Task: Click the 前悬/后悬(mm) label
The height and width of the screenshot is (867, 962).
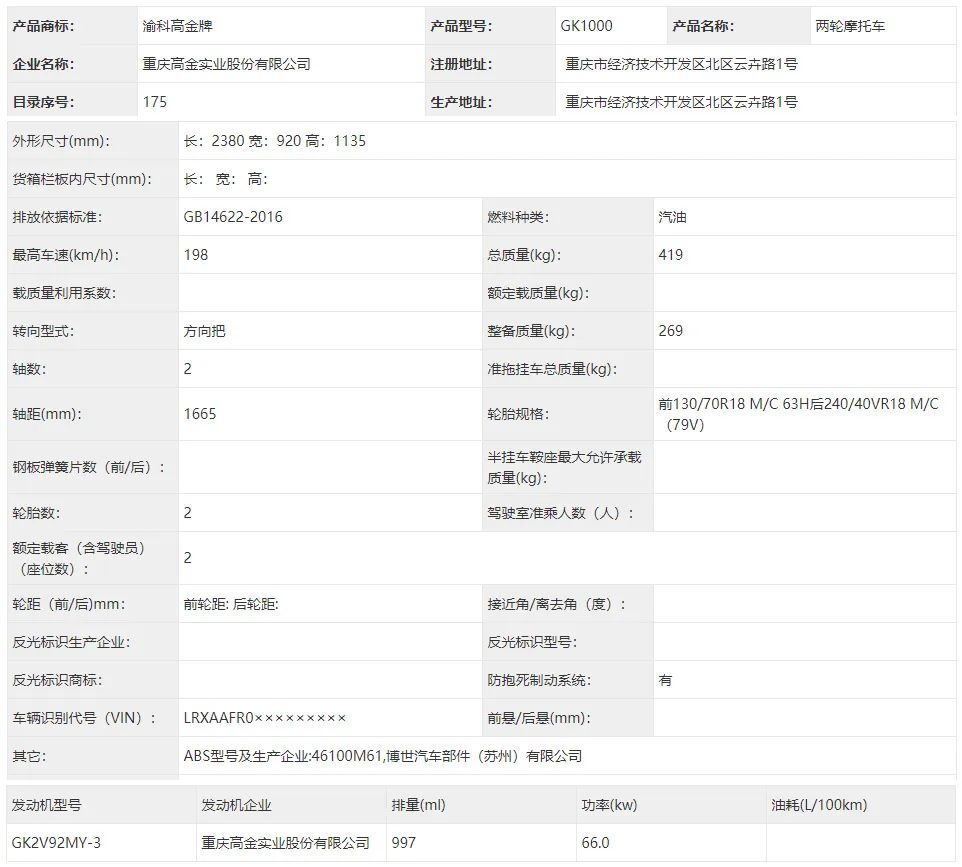Action: [539, 719]
